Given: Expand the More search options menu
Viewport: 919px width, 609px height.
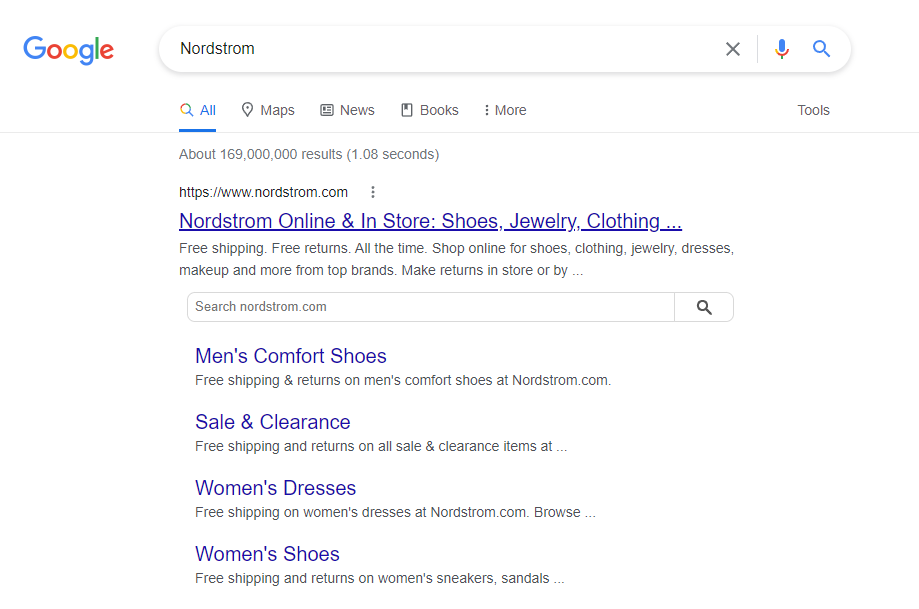Looking at the screenshot, I should [x=505, y=110].
